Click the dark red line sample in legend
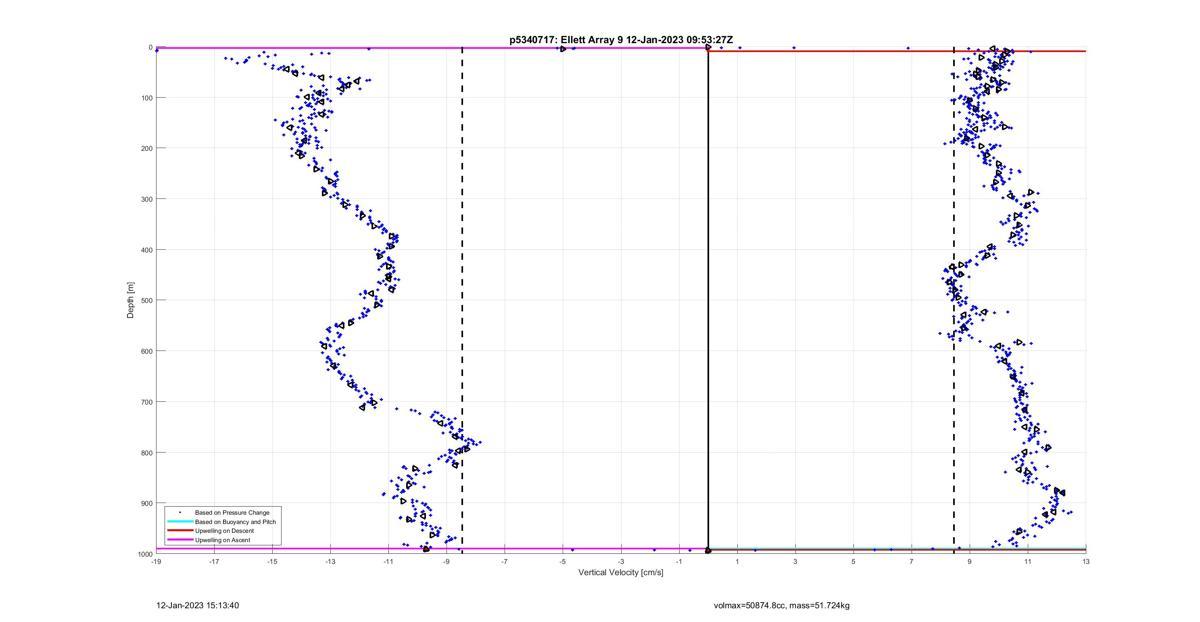1200x622 pixels. point(180,531)
